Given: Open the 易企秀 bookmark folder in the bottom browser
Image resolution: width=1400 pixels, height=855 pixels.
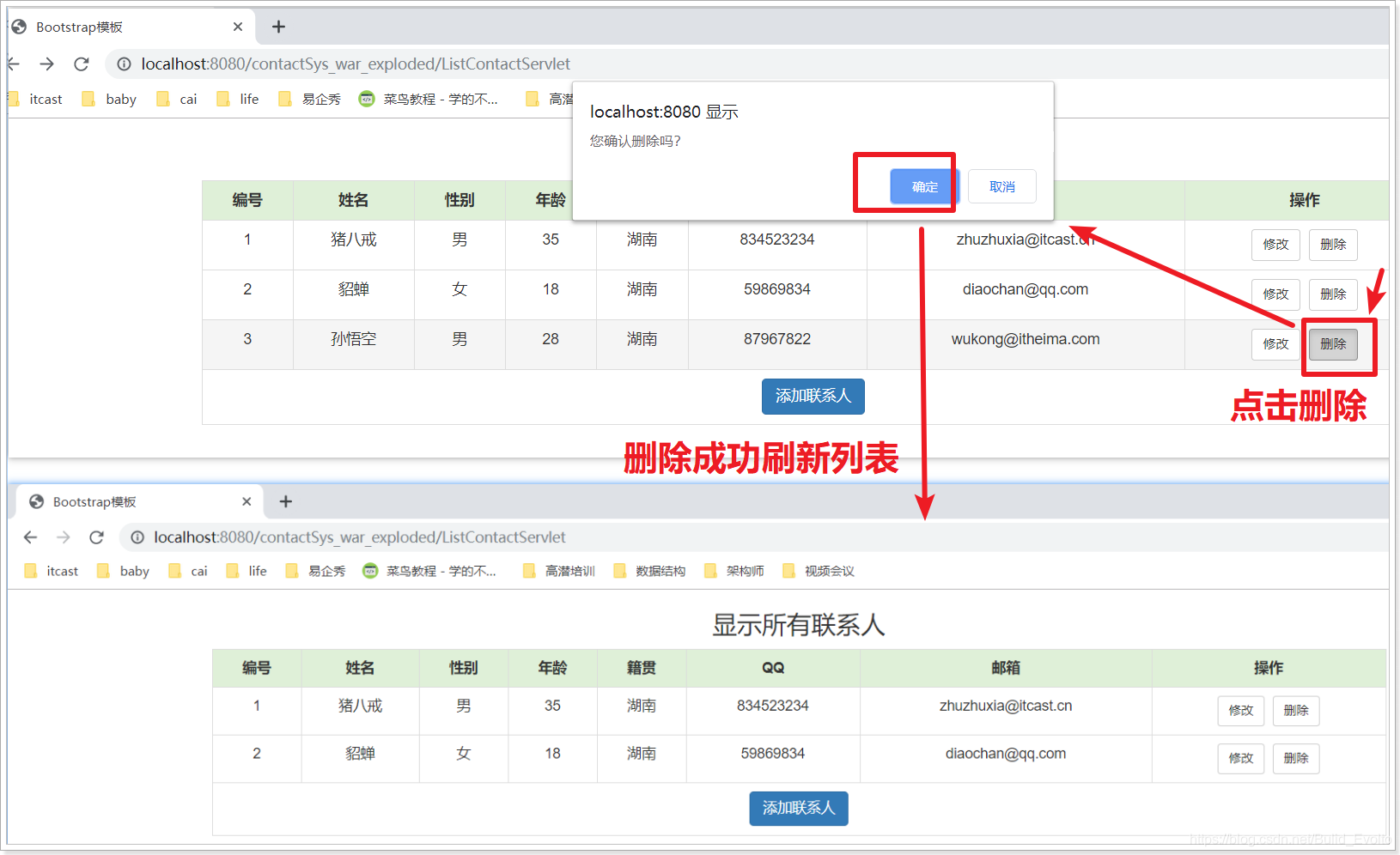Looking at the screenshot, I should click(315, 571).
